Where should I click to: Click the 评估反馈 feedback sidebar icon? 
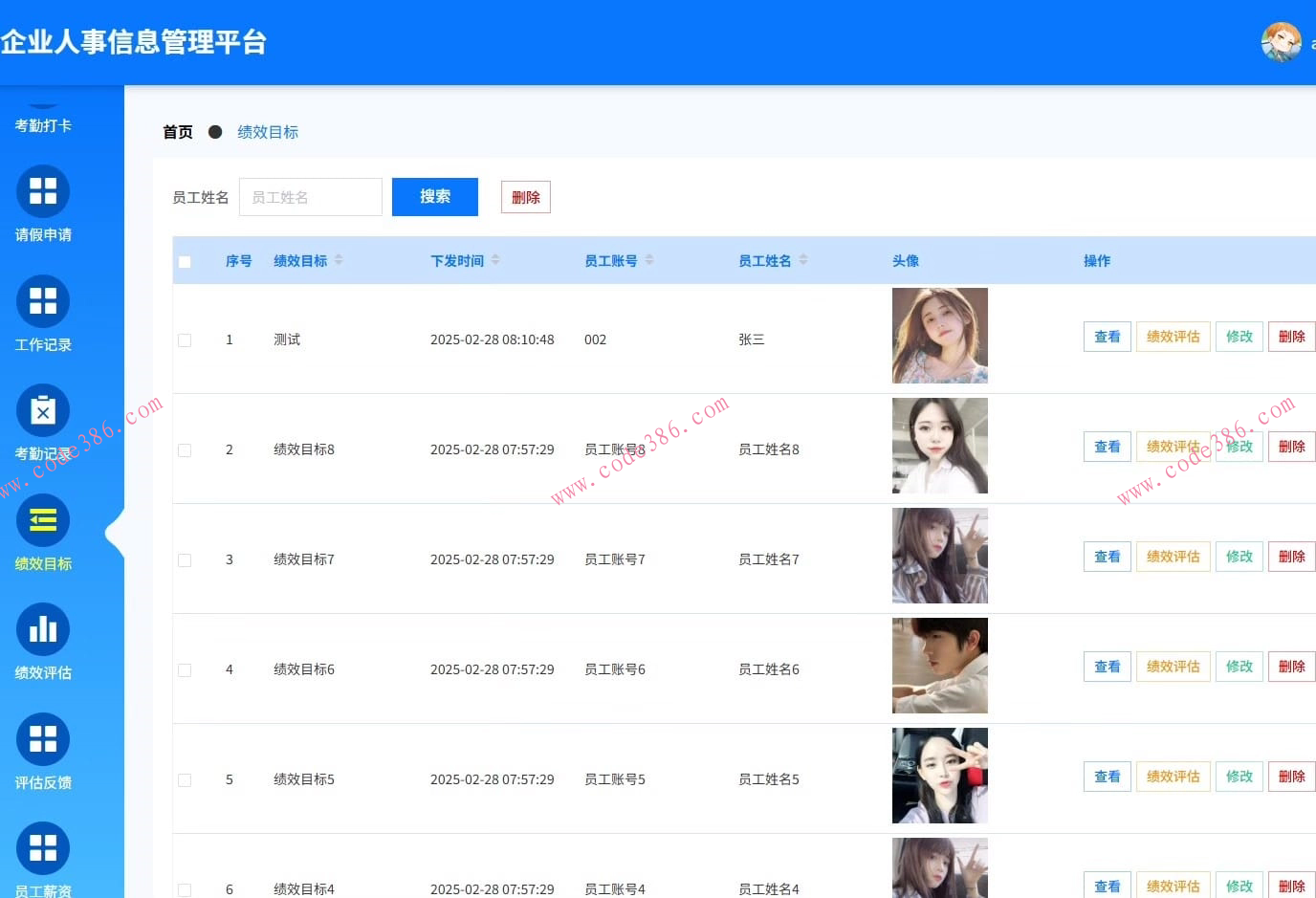pyautogui.click(x=42, y=739)
